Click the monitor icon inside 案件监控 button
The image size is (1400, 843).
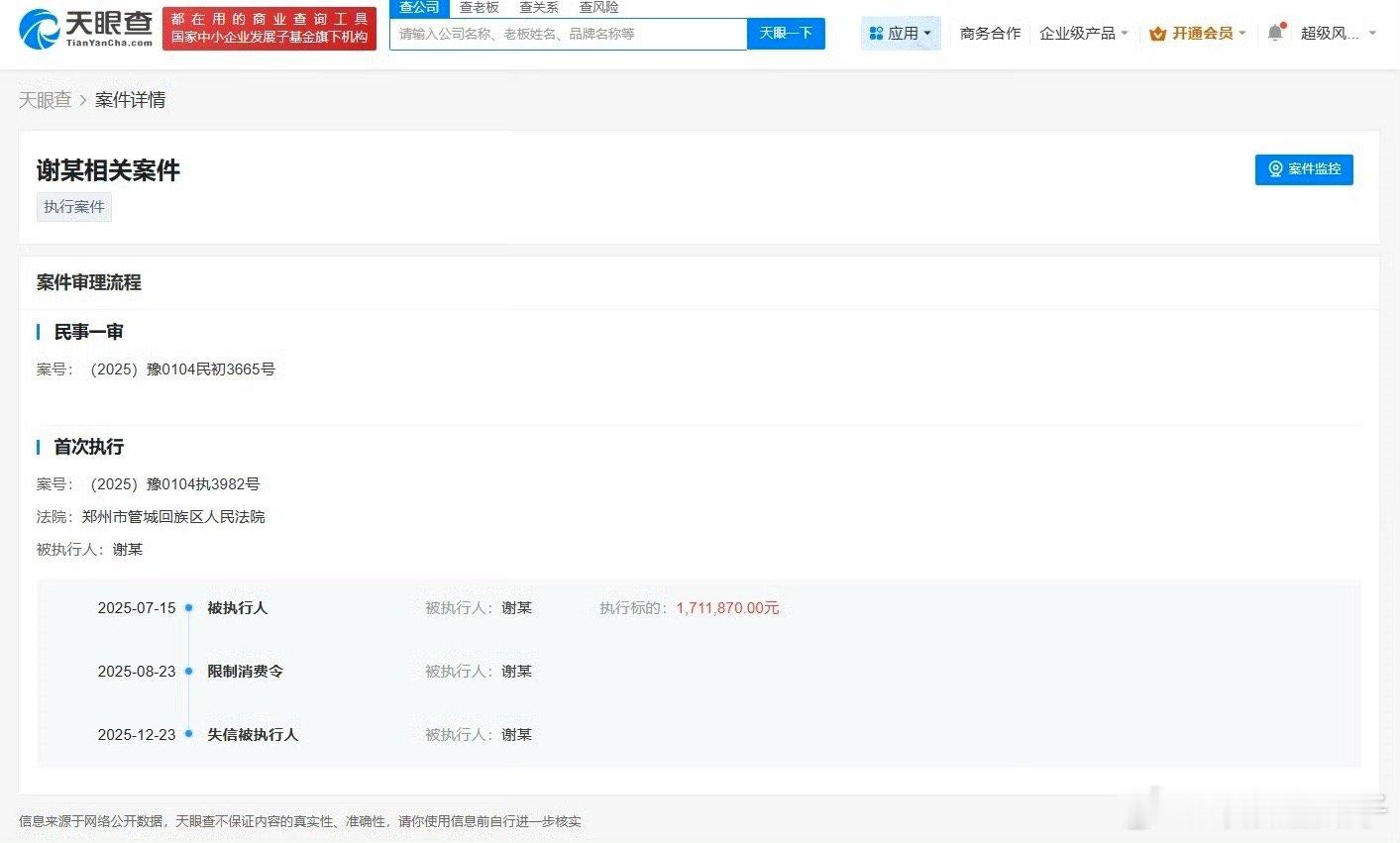tap(1275, 169)
